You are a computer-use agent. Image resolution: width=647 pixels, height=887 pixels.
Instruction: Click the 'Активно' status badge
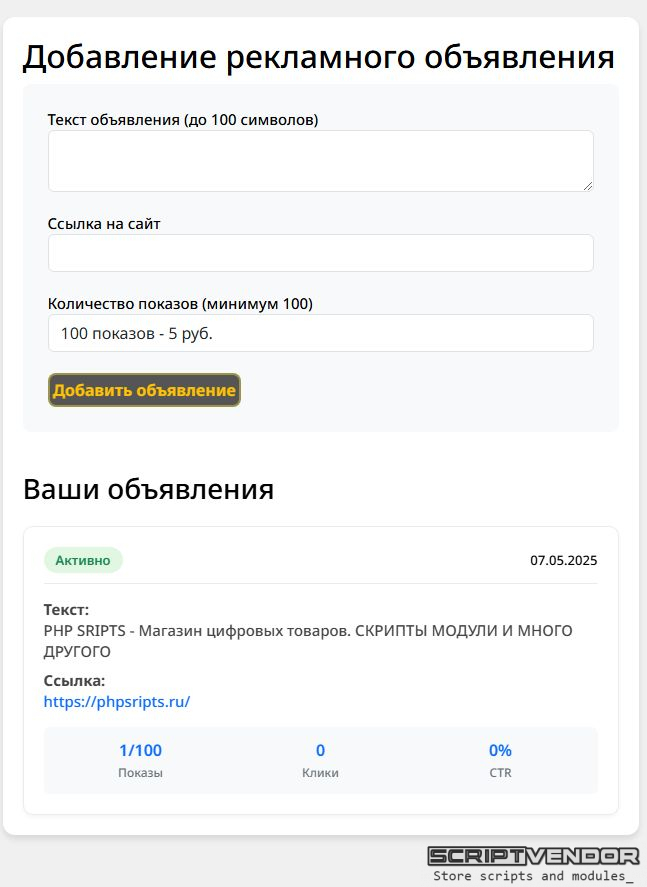click(83, 561)
